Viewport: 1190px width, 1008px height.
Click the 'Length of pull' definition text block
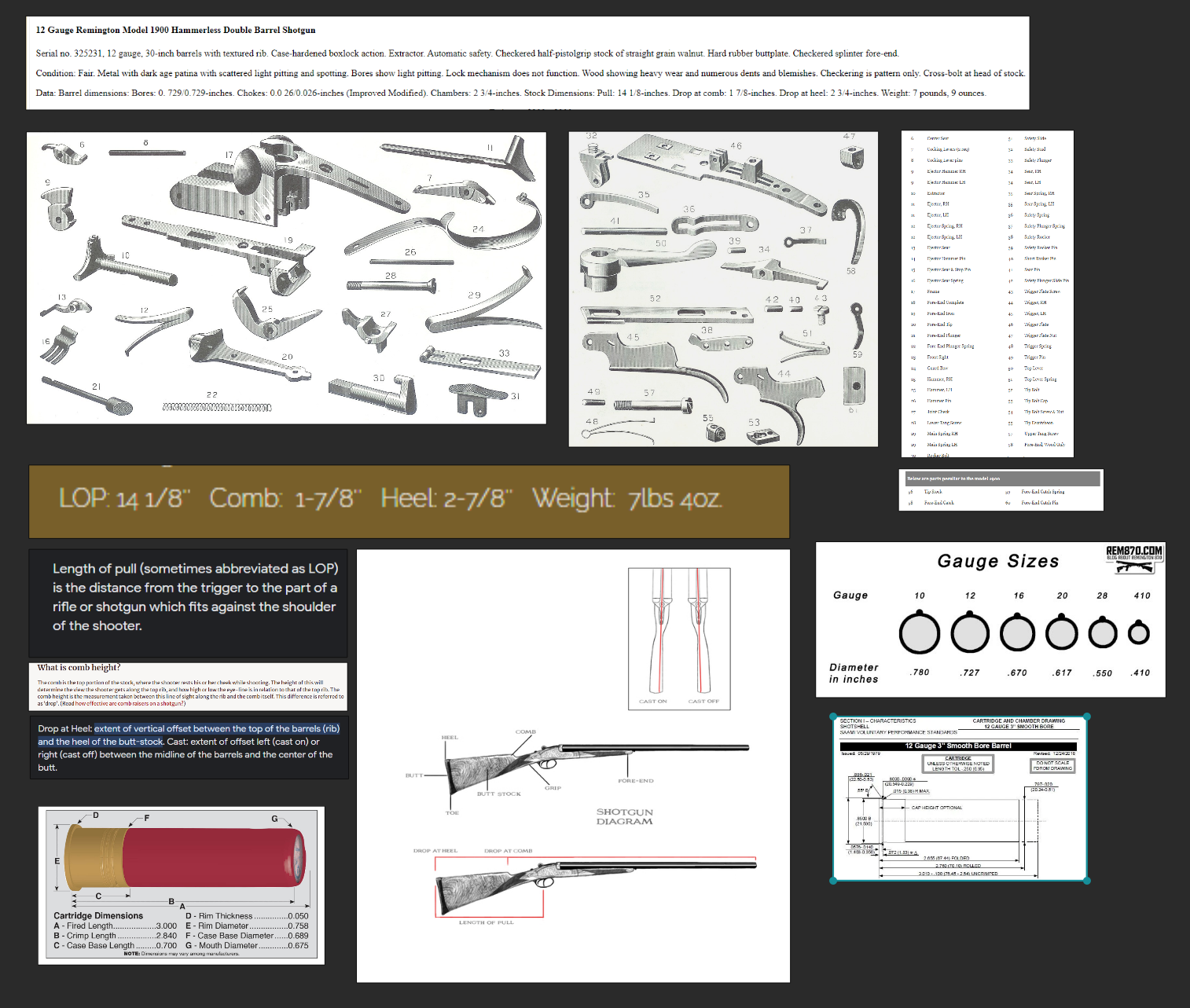click(x=195, y=597)
